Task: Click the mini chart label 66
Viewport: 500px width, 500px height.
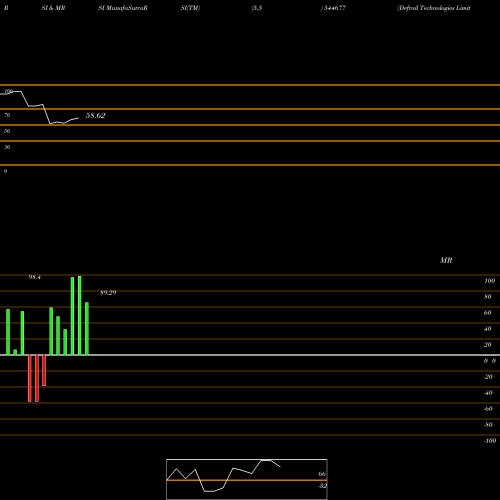Action: [x=322, y=474]
